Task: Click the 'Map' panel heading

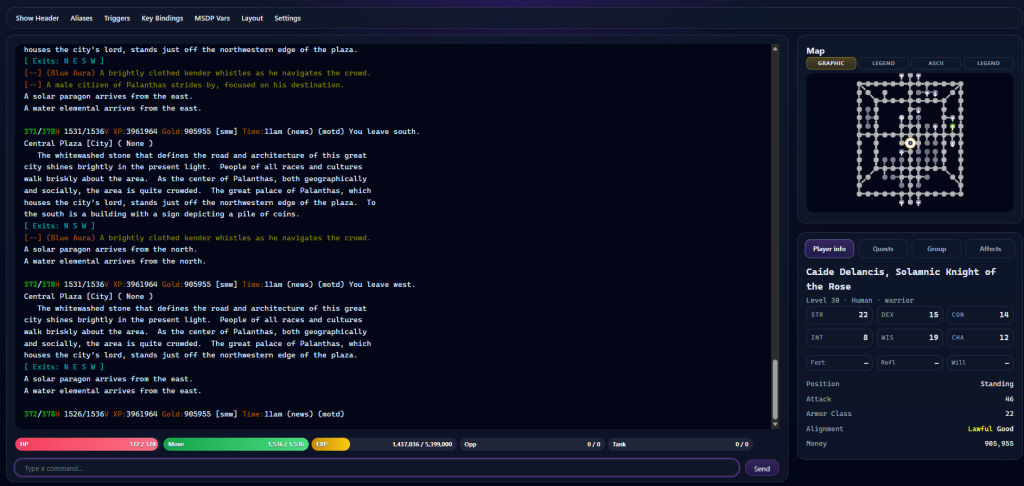Action: [815, 51]
